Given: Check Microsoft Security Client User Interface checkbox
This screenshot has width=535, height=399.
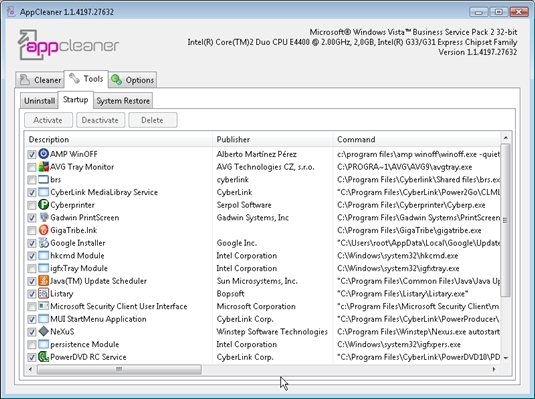Looking at the screenshot, I should [x=32, y=307].
